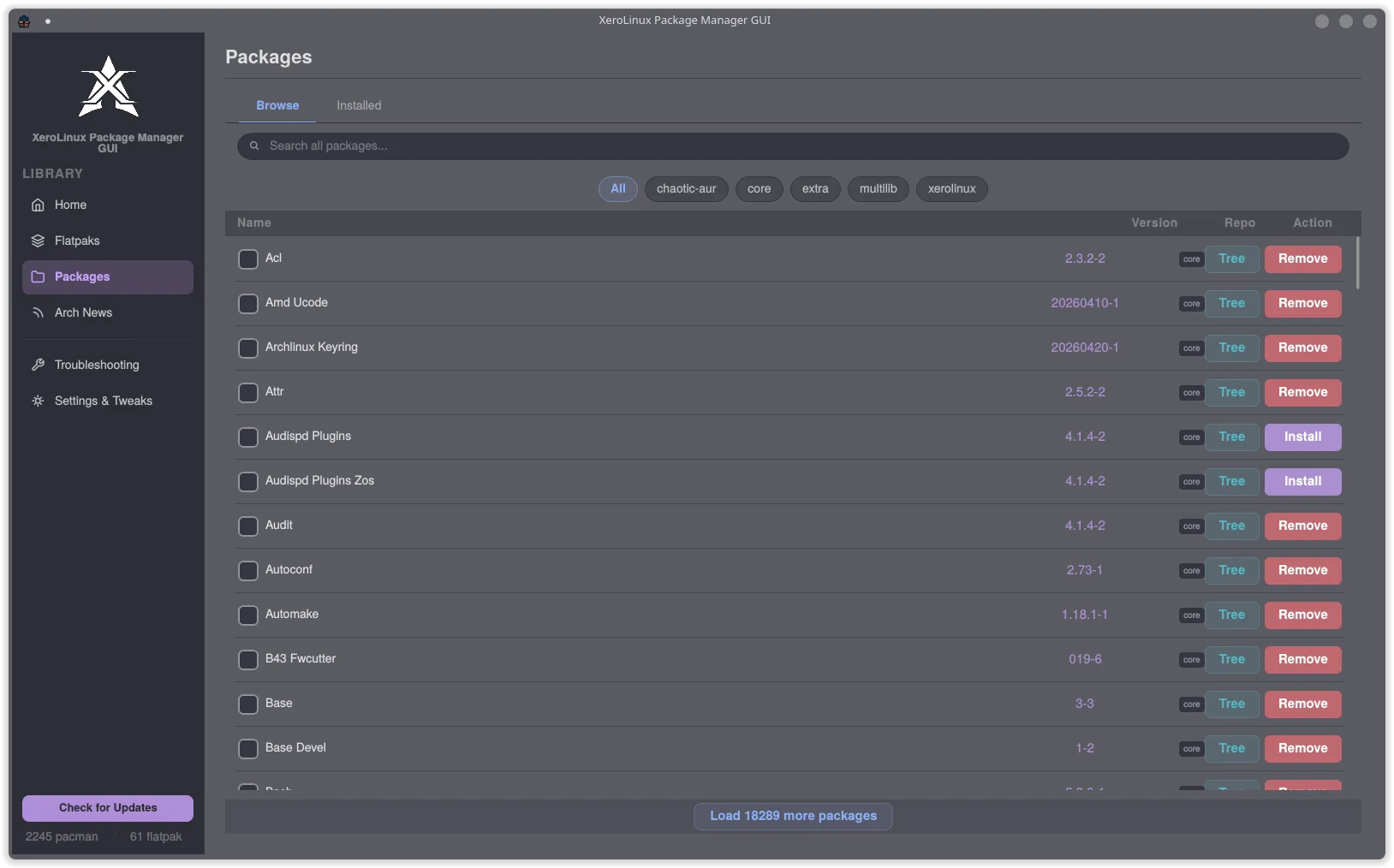Screen dimensions: 1394x868
Task: Click the XeroLinux logo in sidebar
Action: point(109,86)
